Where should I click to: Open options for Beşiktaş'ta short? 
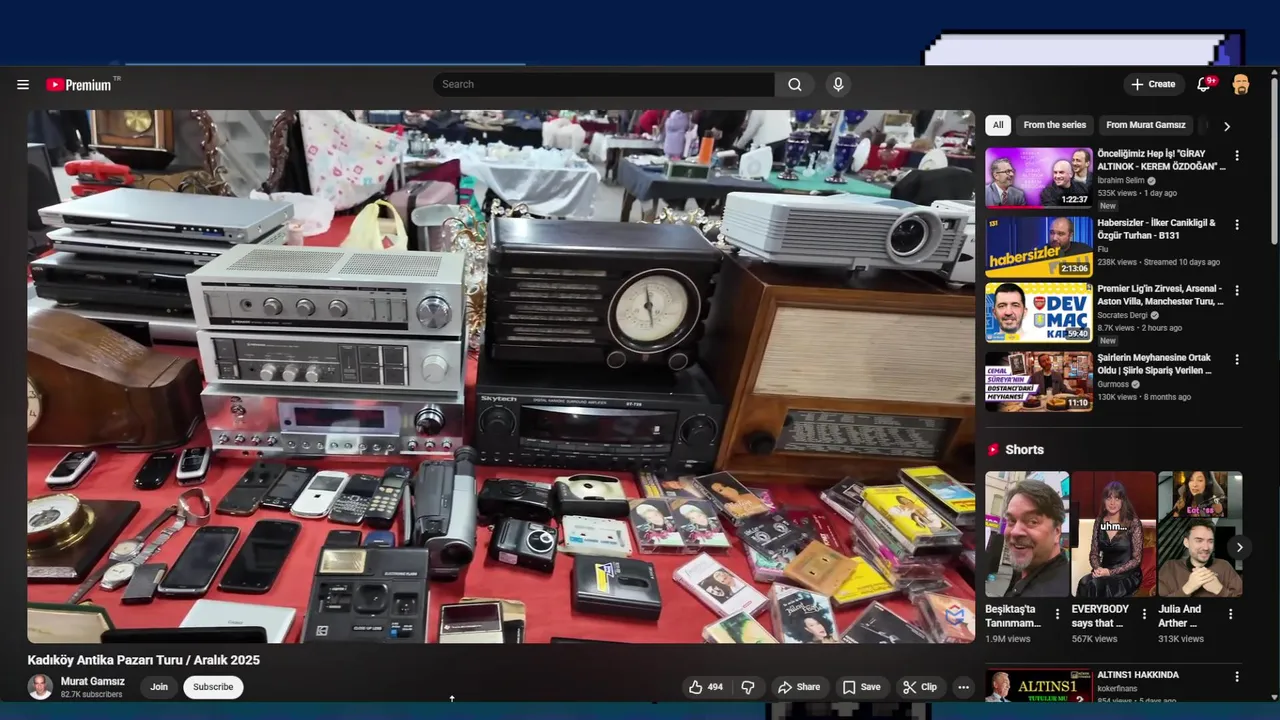(x=1057, y=614)
